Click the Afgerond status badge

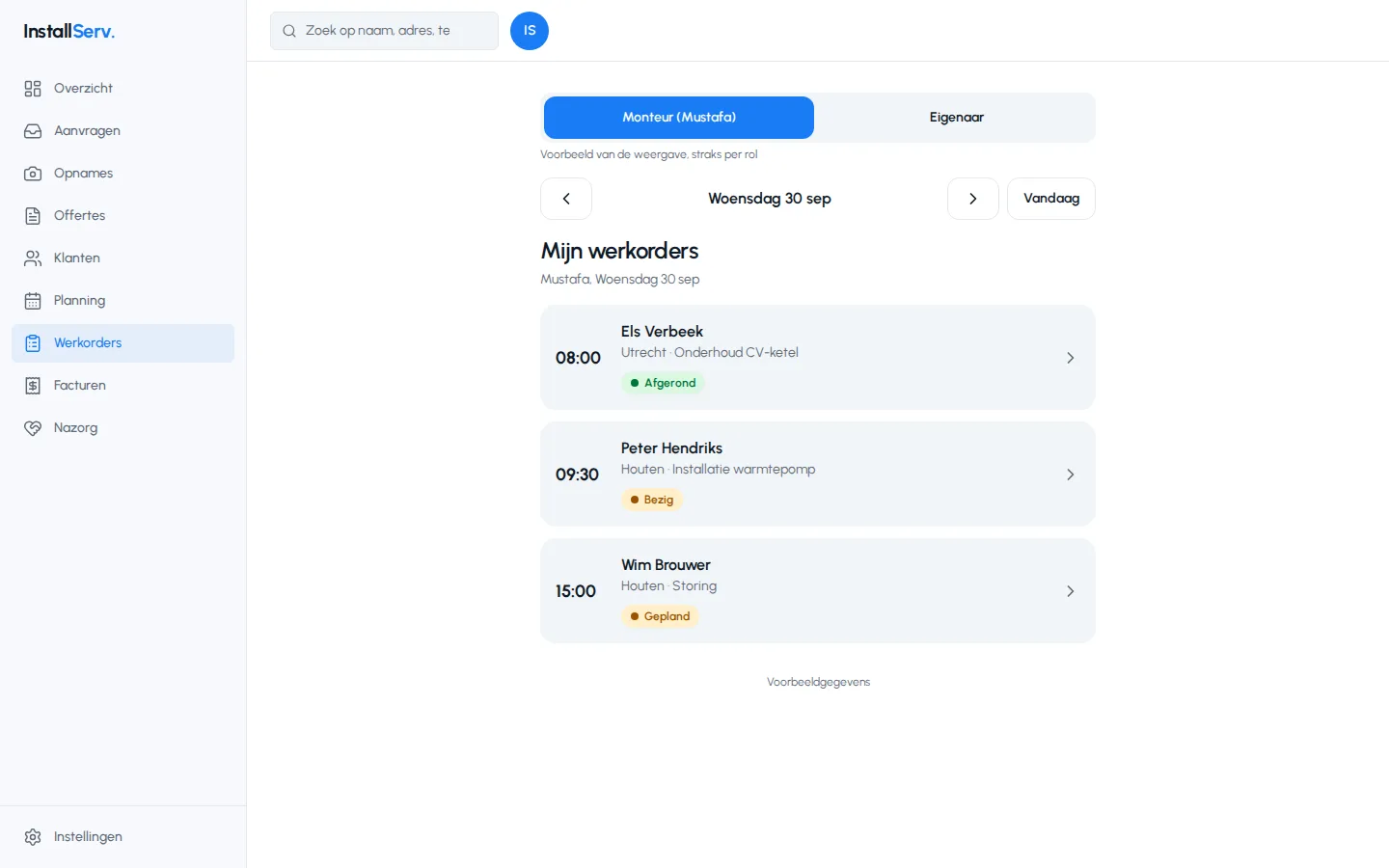click(663, 383)
